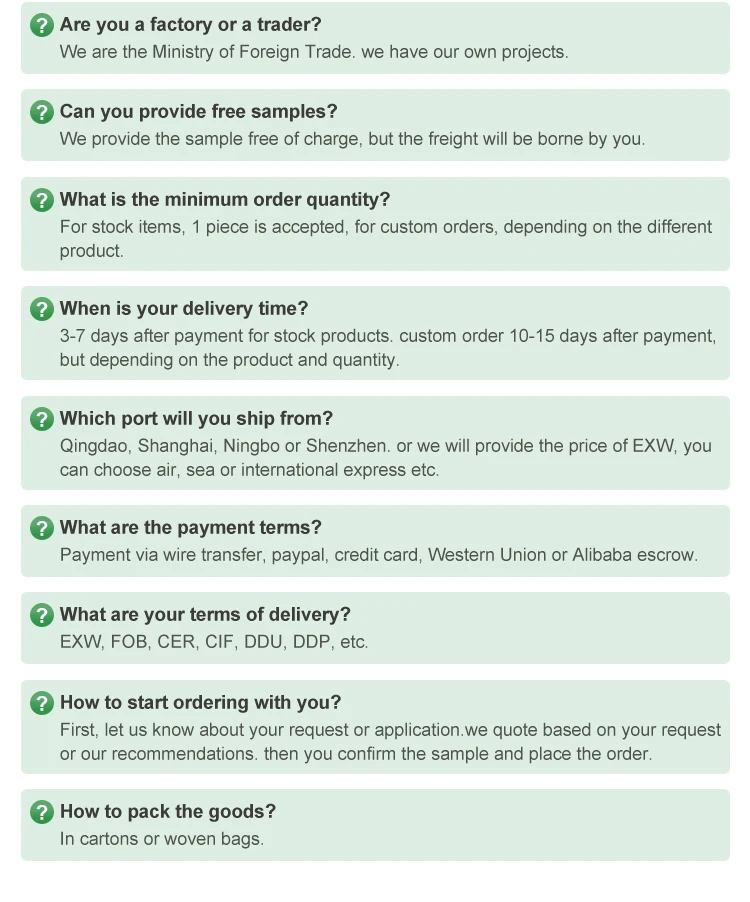Click the question icon for payment terms
This screenshot has height=902, width=750.
pos(42,528)
